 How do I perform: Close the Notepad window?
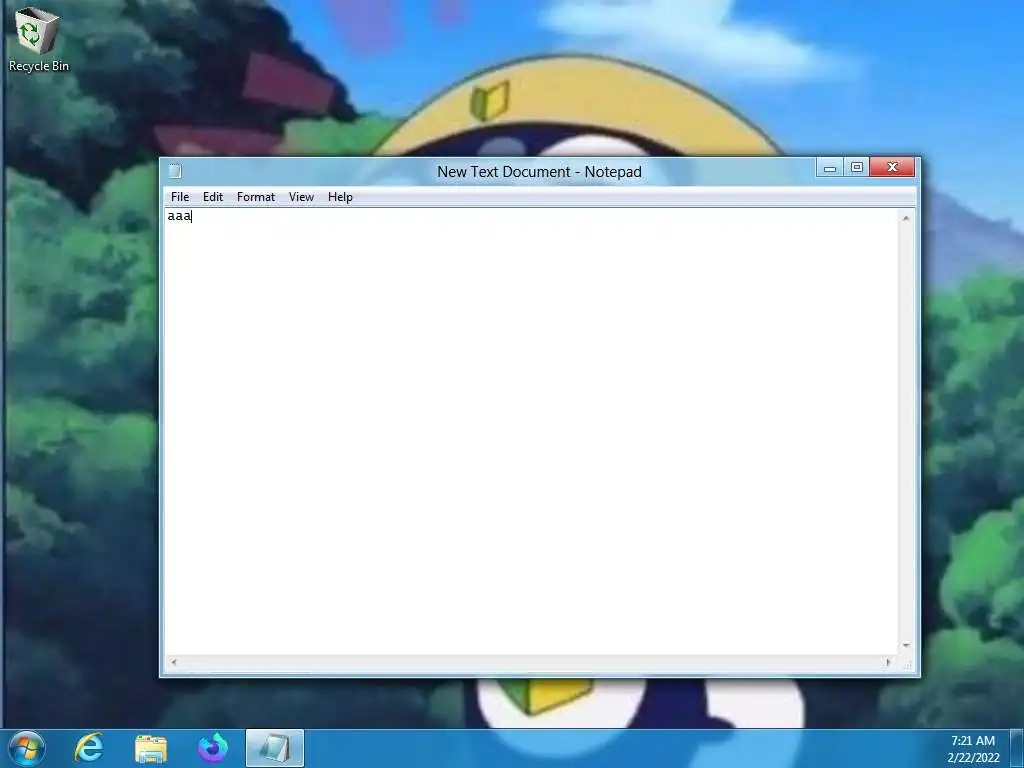[x=892, y=168]
